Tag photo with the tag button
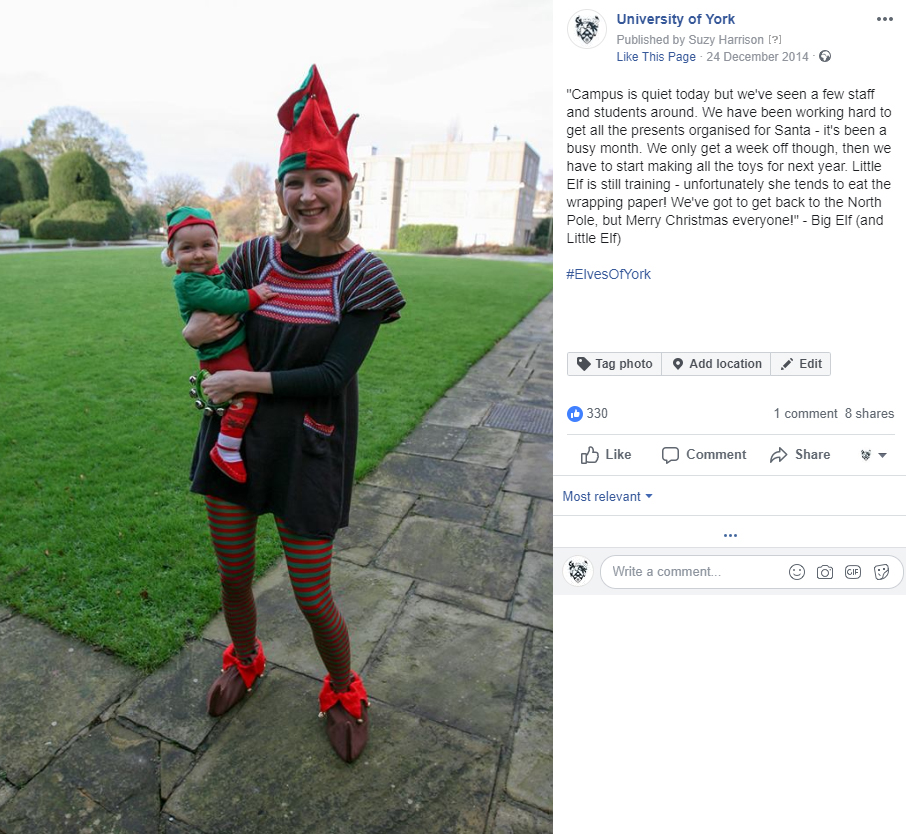This screenshot has height=834, width=906. (615, 364)
